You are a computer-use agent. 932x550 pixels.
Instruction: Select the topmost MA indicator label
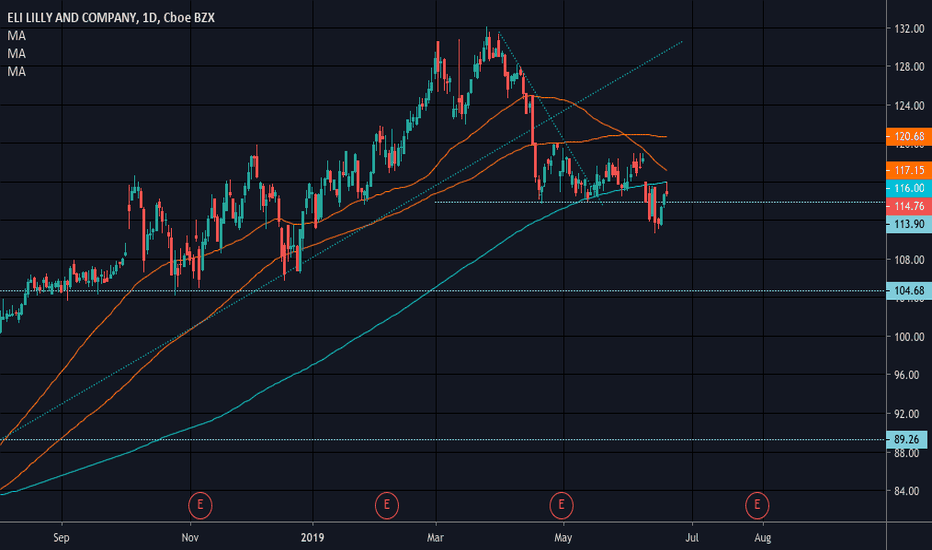tap(17, 36)
